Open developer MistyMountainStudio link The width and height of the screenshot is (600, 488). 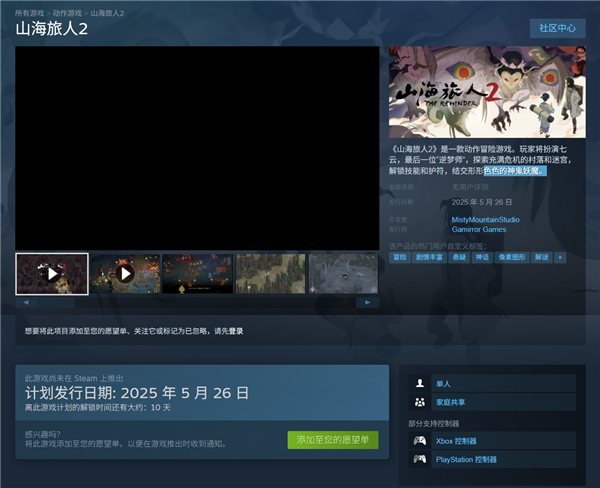[485, 220]
